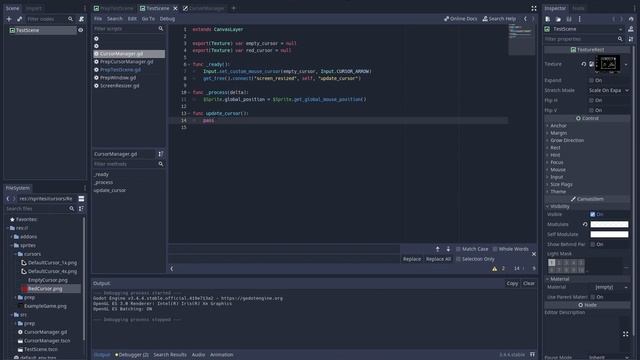
Task: Find previous match up arrow
Action: 438,249
